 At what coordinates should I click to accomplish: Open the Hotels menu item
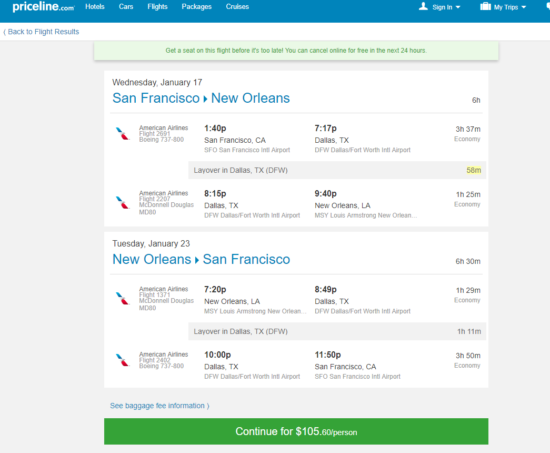[95, 7]
